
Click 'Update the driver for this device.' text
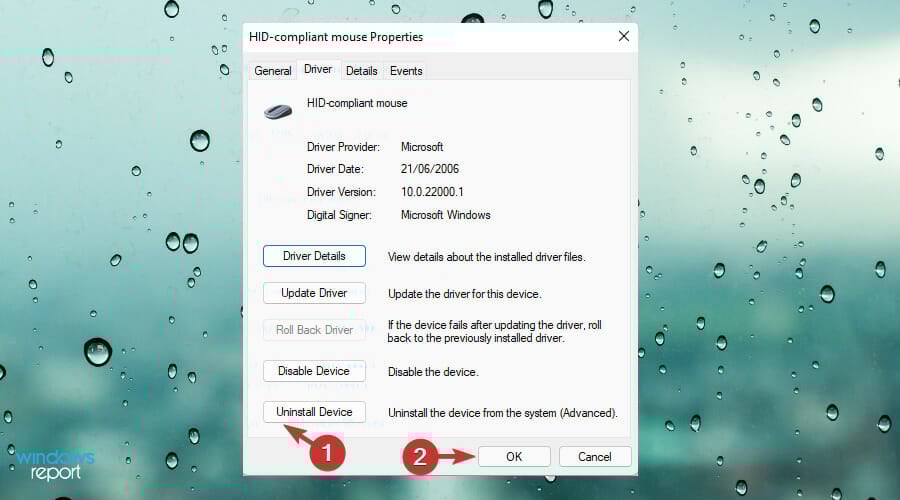pos(465,294)
